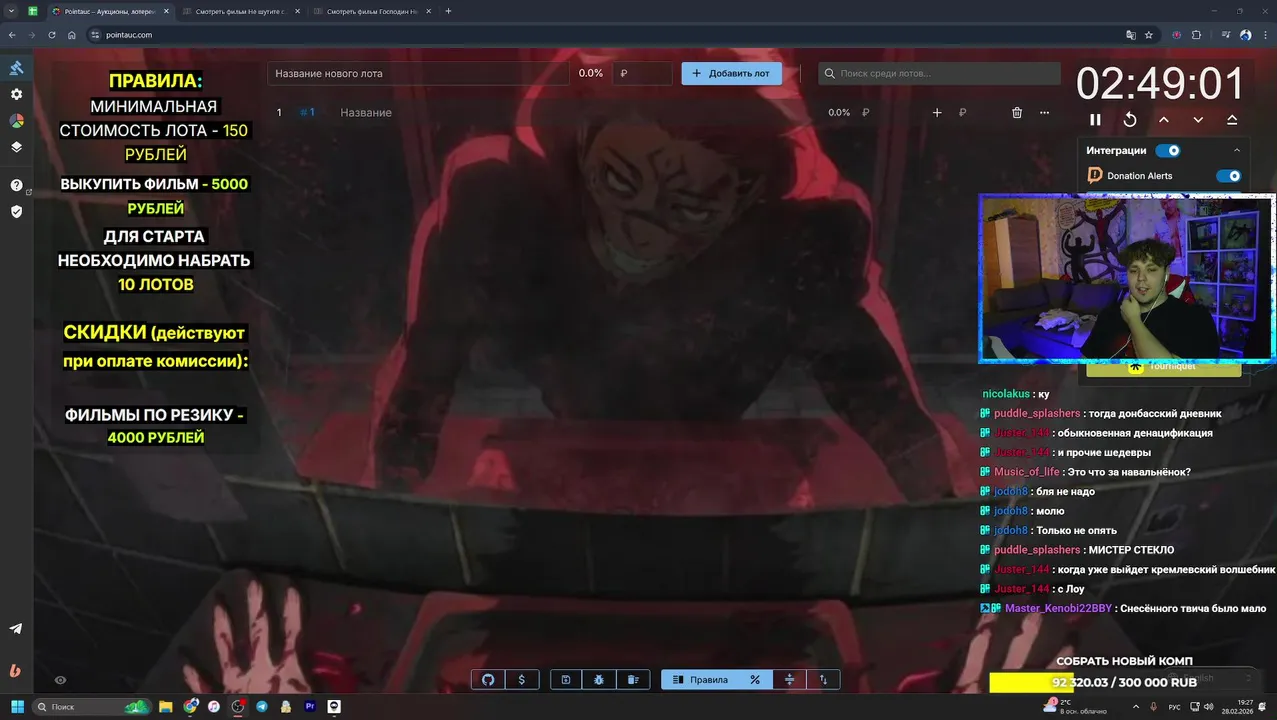Add amount to lot 1 with plus icon
This screenshot has width=1277, height=720.
(x=937, y=113)
